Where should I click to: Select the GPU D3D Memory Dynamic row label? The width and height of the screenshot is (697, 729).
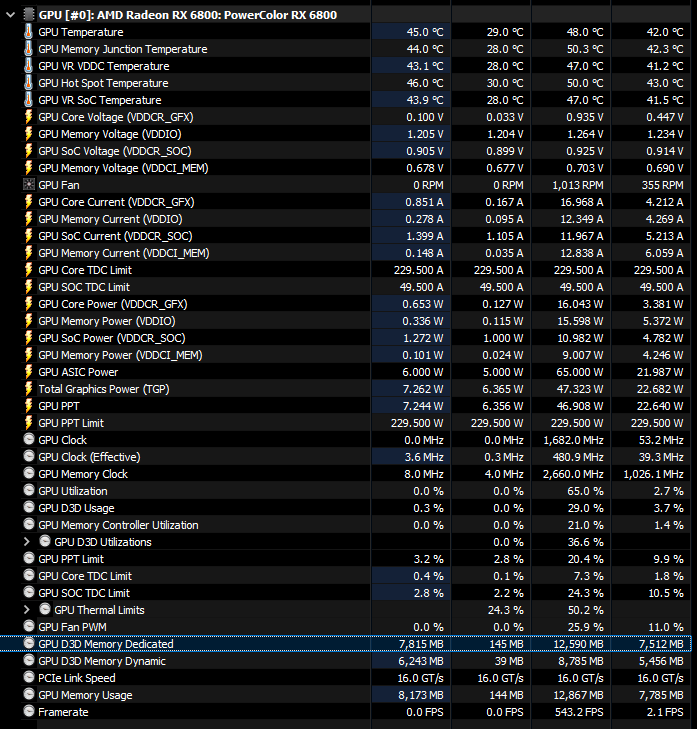coord(102,661)
